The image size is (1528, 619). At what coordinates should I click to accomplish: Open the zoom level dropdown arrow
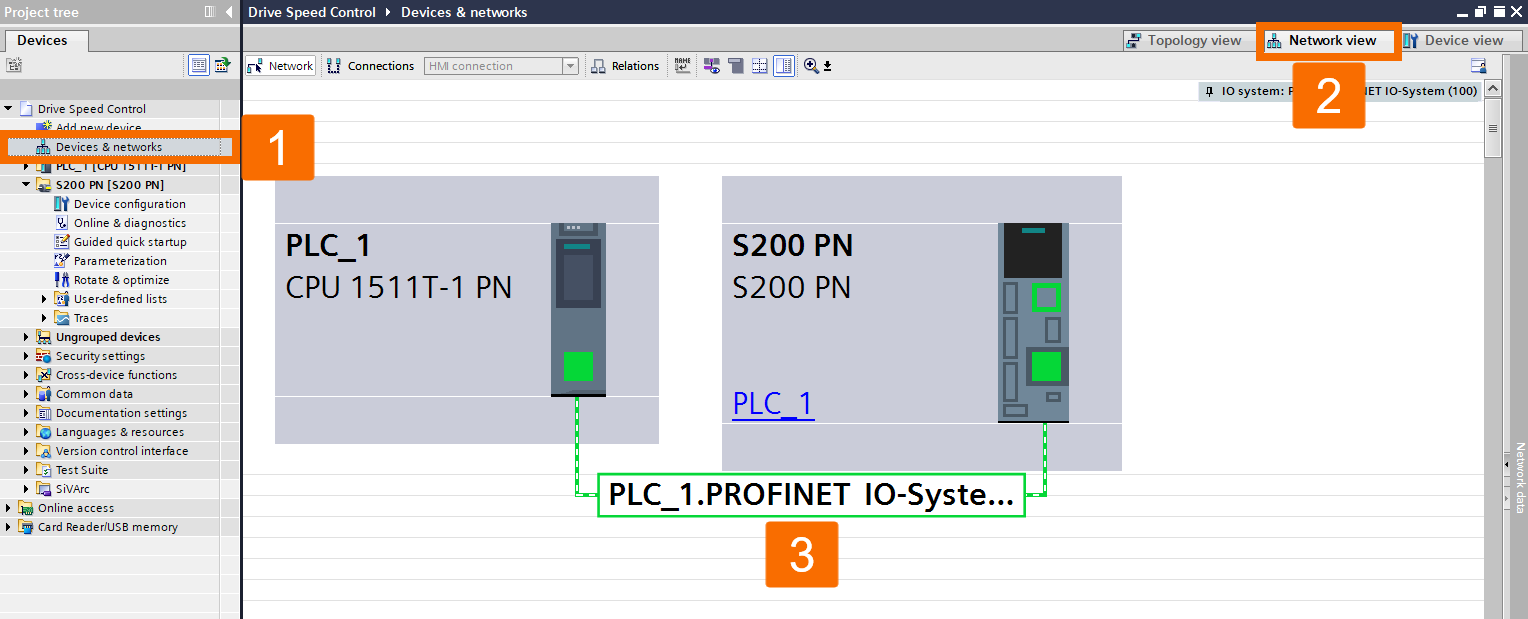828,67
